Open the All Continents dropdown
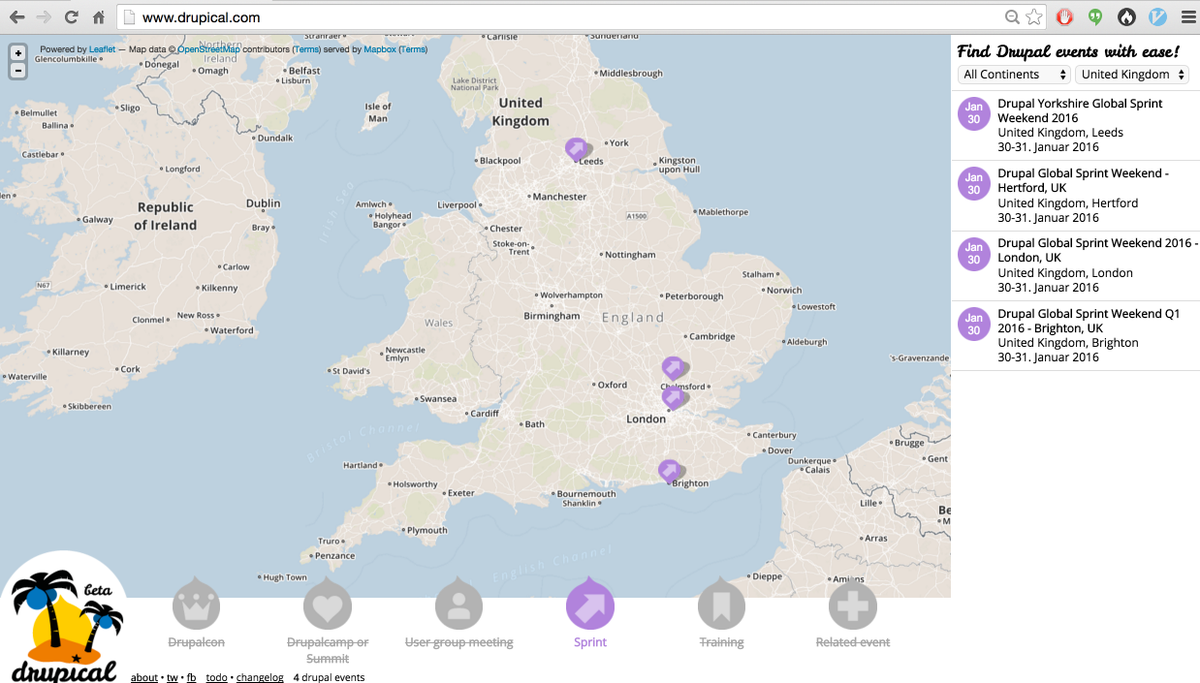Viewport: 1200px width, 683px height. pos(1014,74)
